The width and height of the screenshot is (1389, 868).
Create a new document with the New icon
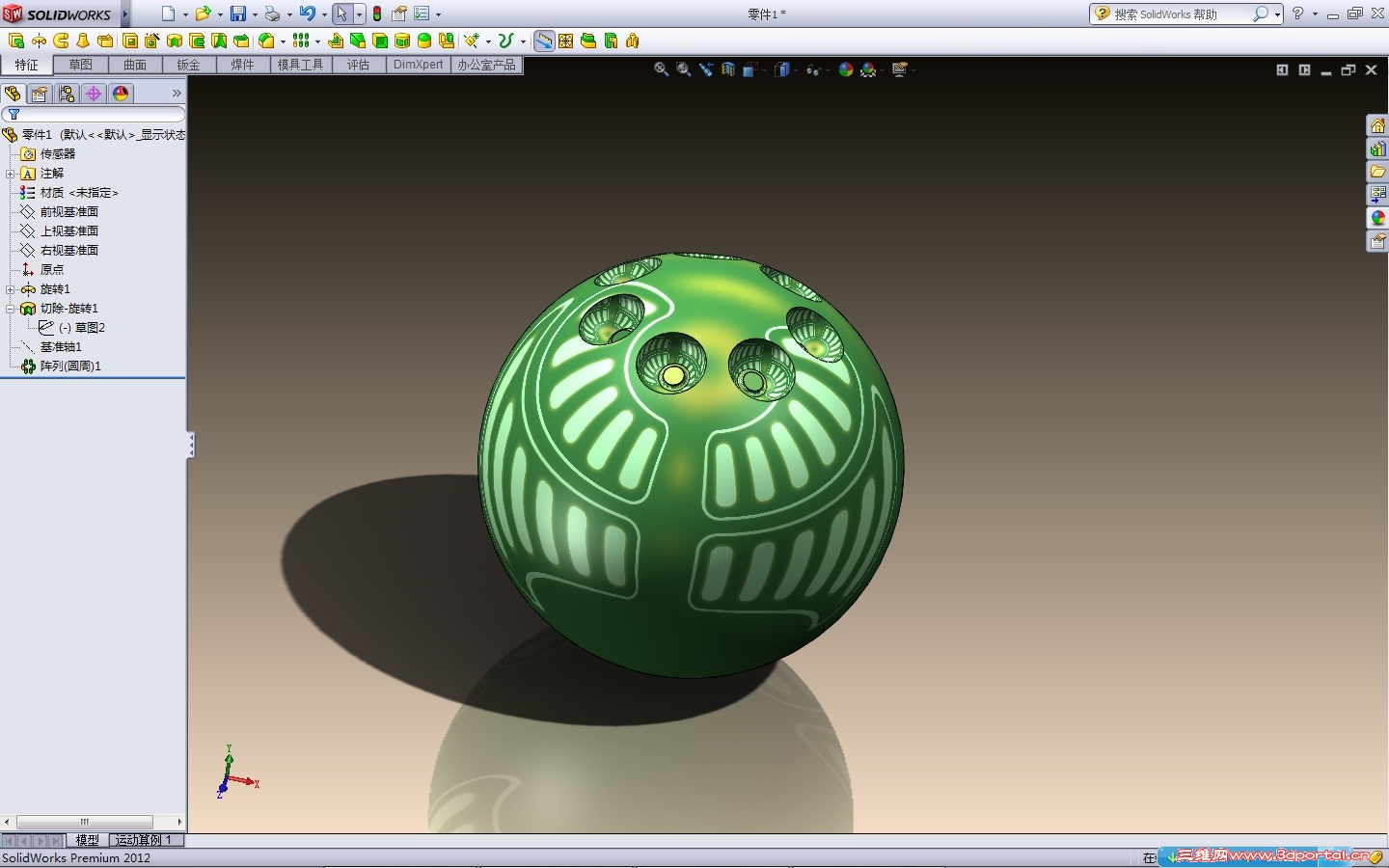[169, 14]
